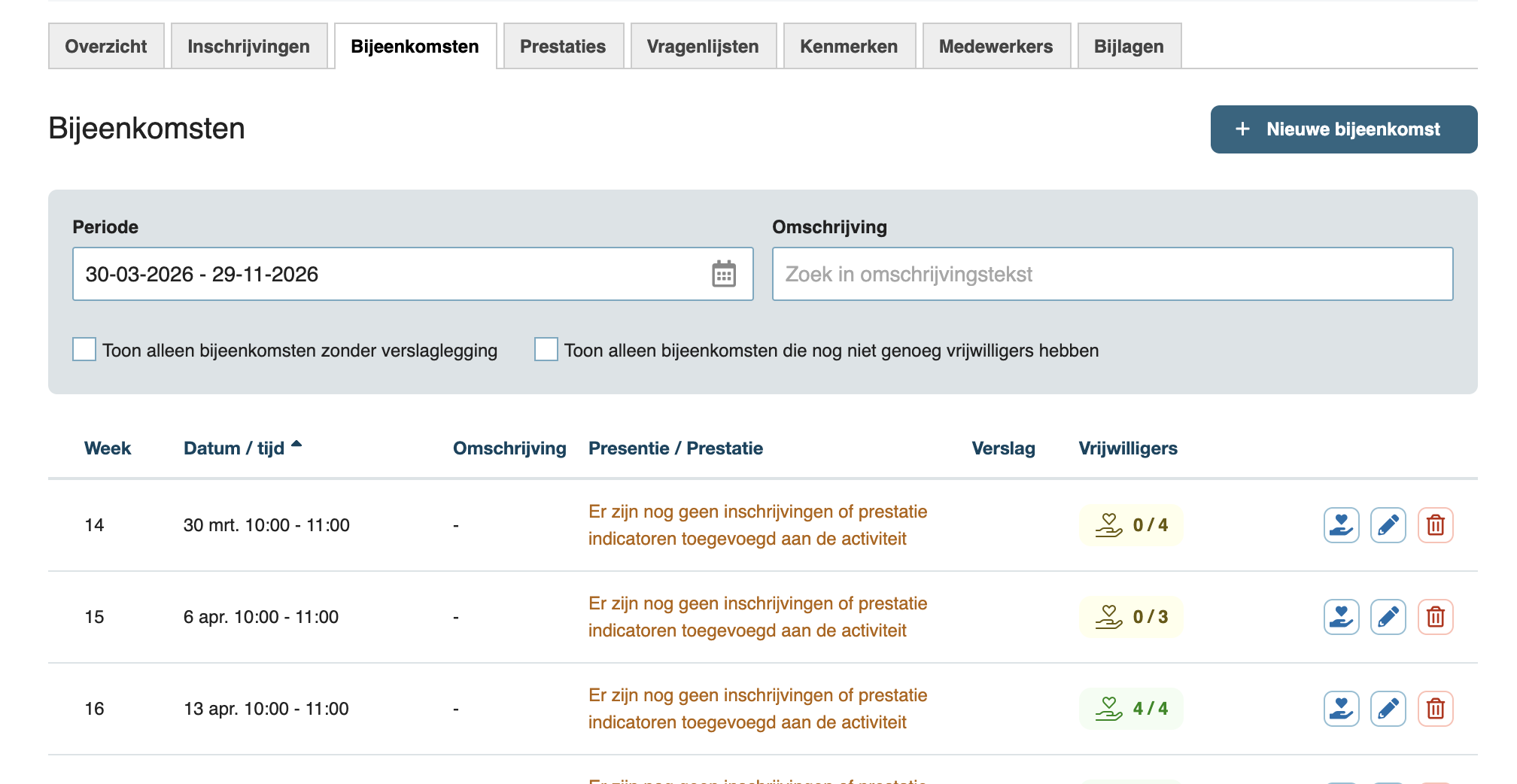Edit the 13 apr. meeting
This screenshot has height=784, width=1517.
click(1388, 709)
